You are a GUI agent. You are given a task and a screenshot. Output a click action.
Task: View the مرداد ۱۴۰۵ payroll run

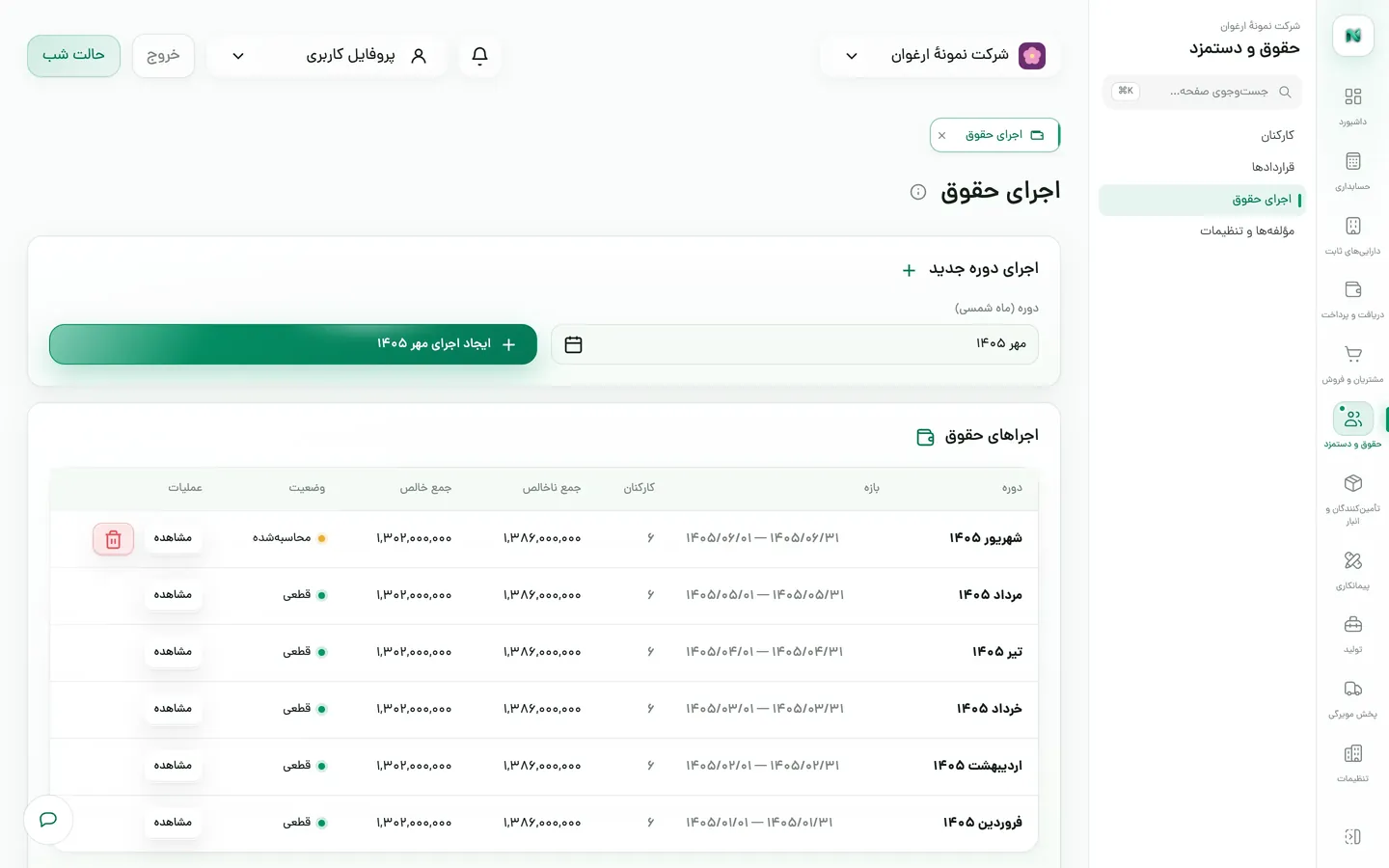click(x=173, y=595)
